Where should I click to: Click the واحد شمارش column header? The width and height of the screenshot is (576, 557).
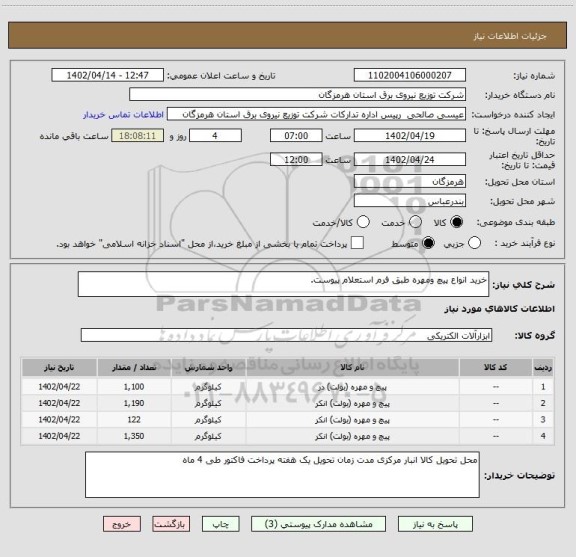coord(208,367)
